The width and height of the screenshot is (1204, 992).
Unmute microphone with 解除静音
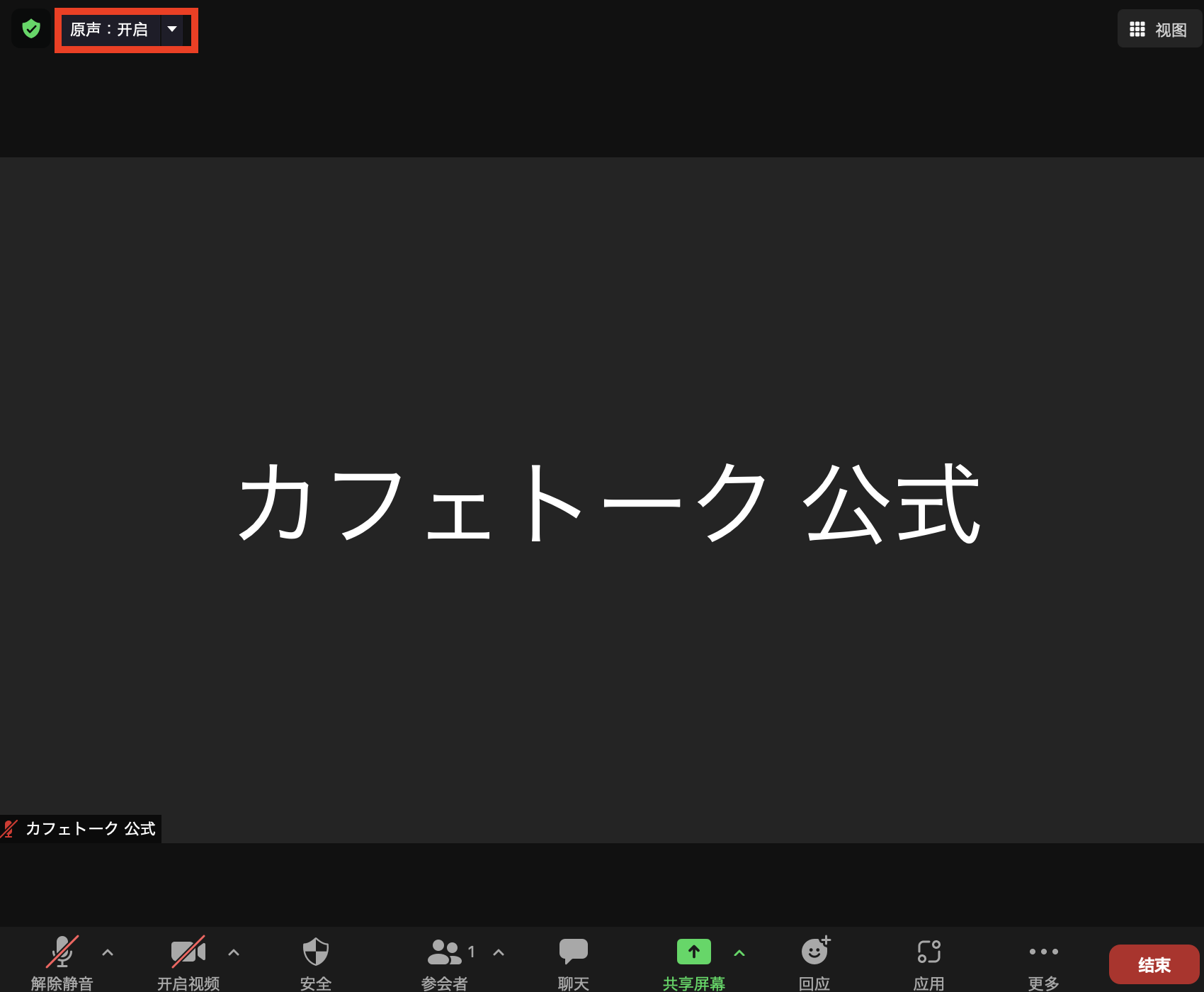click(x=62, y=962)
